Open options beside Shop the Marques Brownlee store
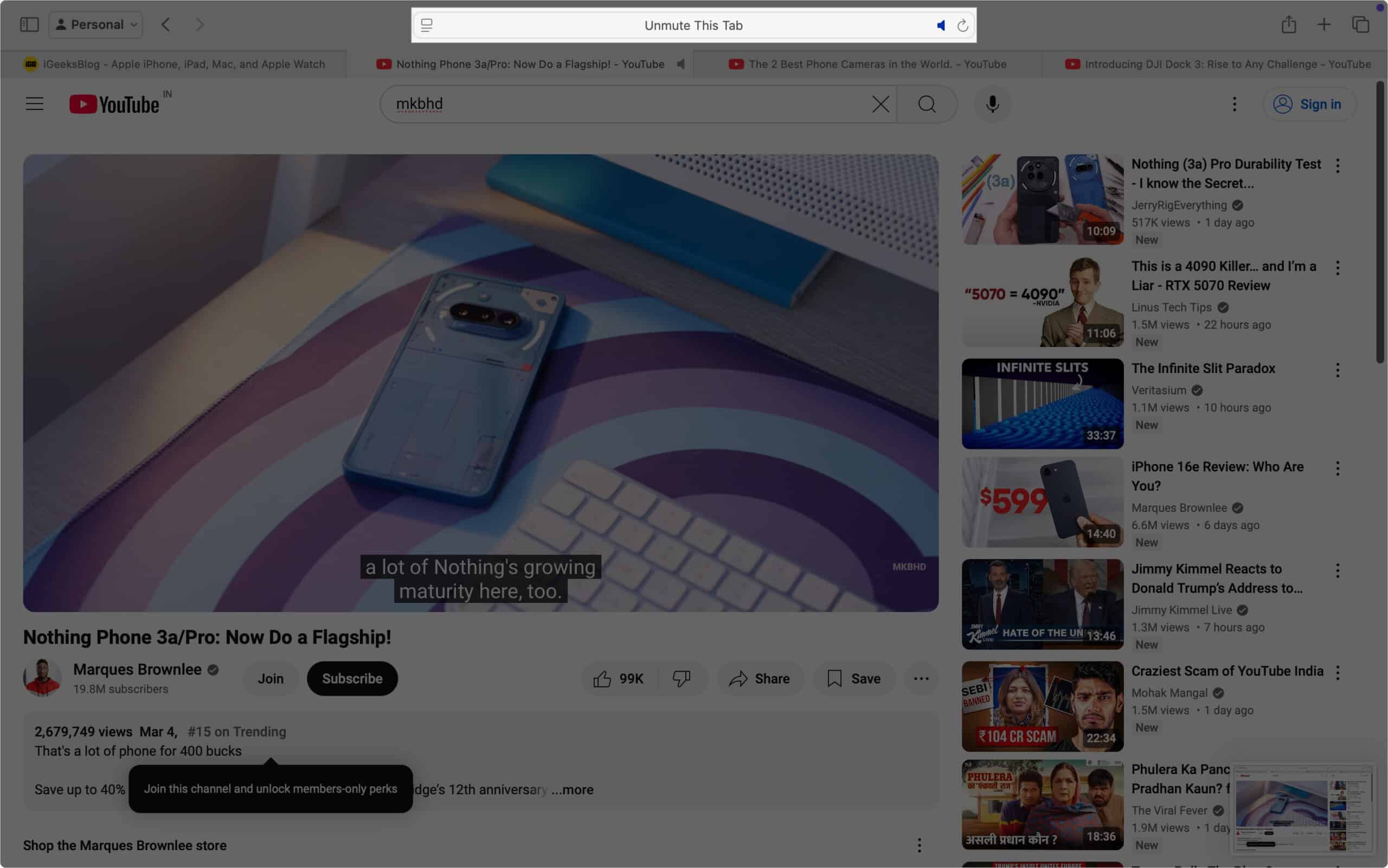Screen dimensions: 1388x868 coord(919,845)
